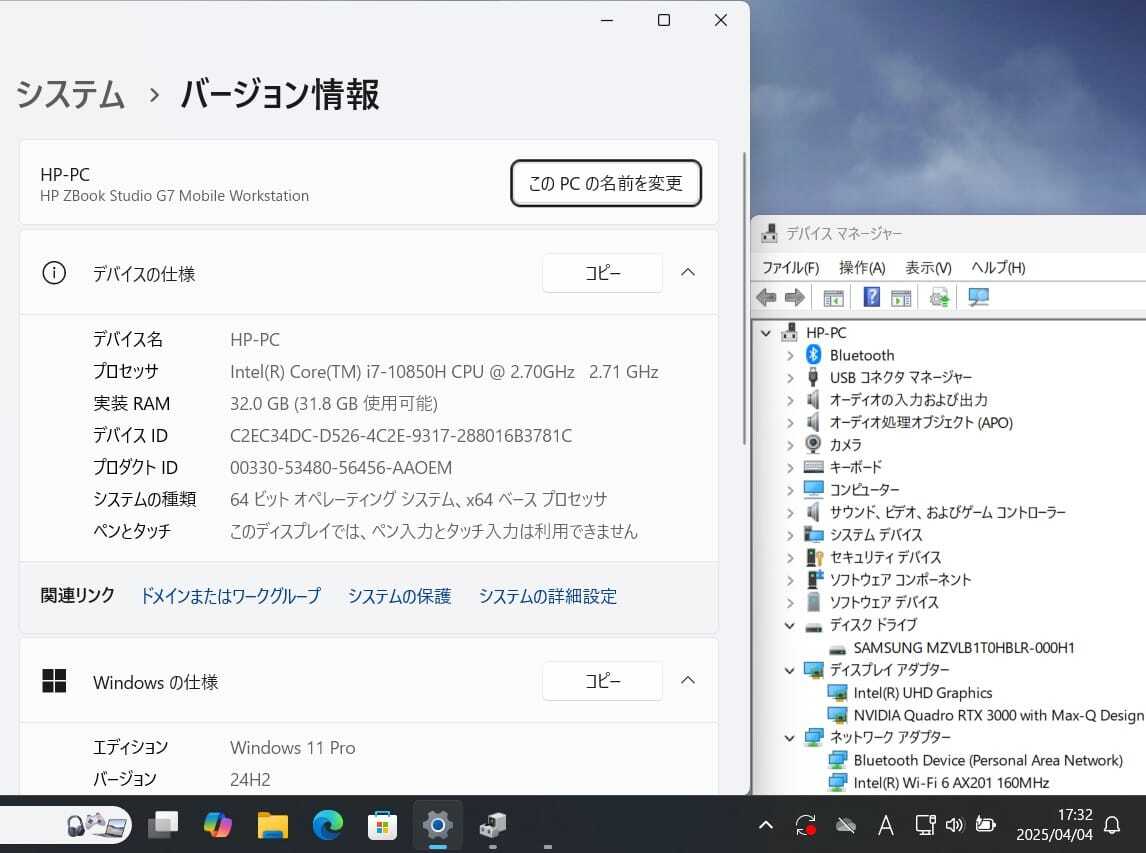Image resolution: width=1146 pixels, height=853 pixels.
Task: Expand the Bluetooth node
Action: [790, 356]
